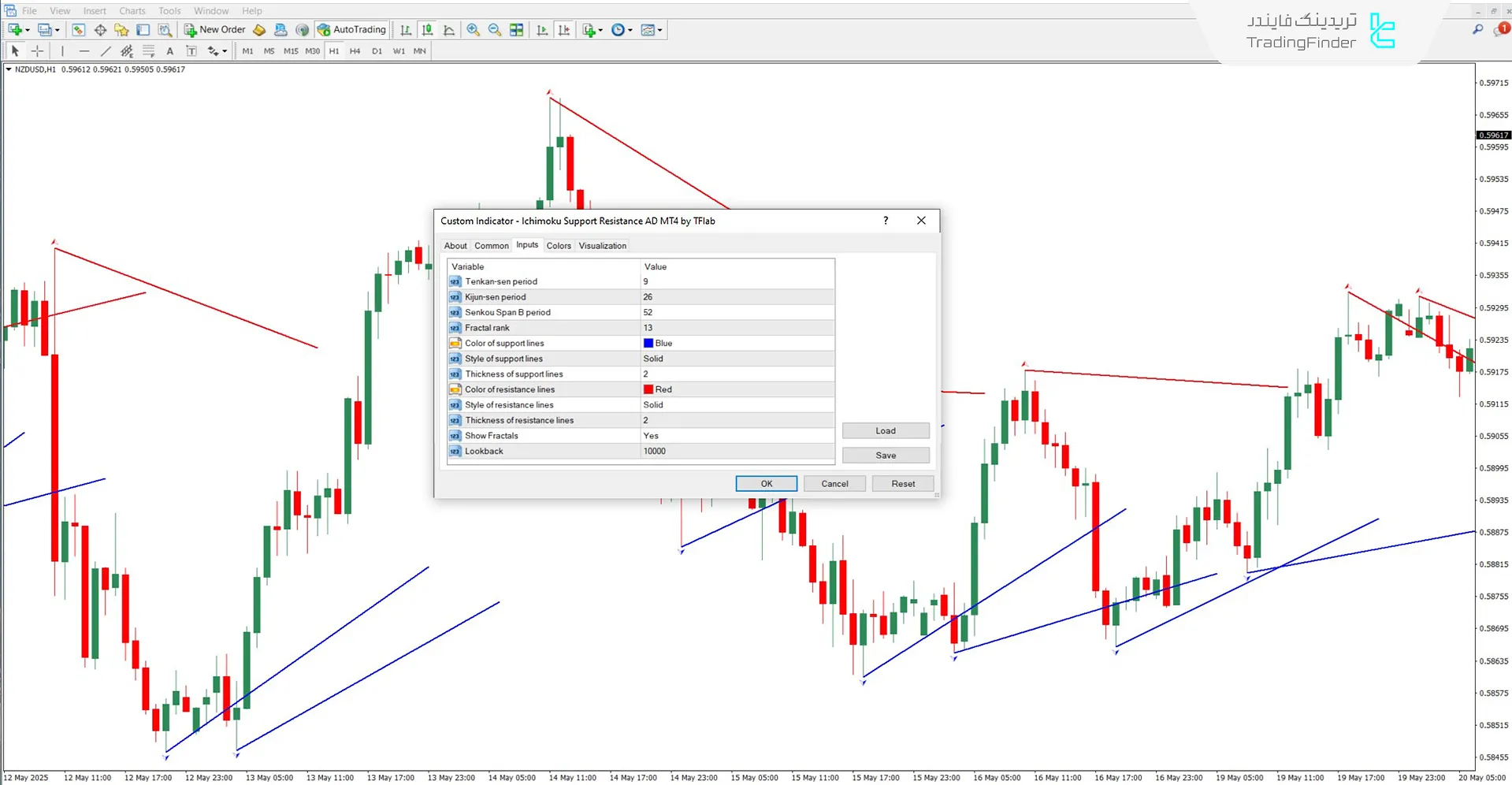The image size is (1512, 785).
Task: Switch chart to candlesticks view
Action: point(427,30)
